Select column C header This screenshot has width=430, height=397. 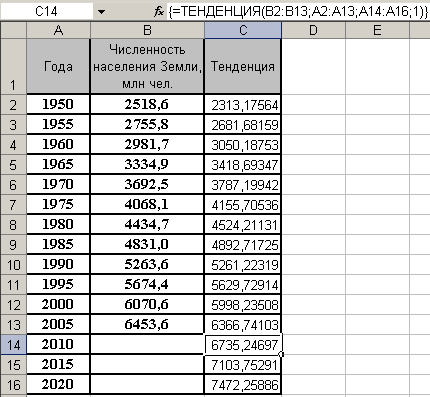pyautogui.click(x=243, y=30)
